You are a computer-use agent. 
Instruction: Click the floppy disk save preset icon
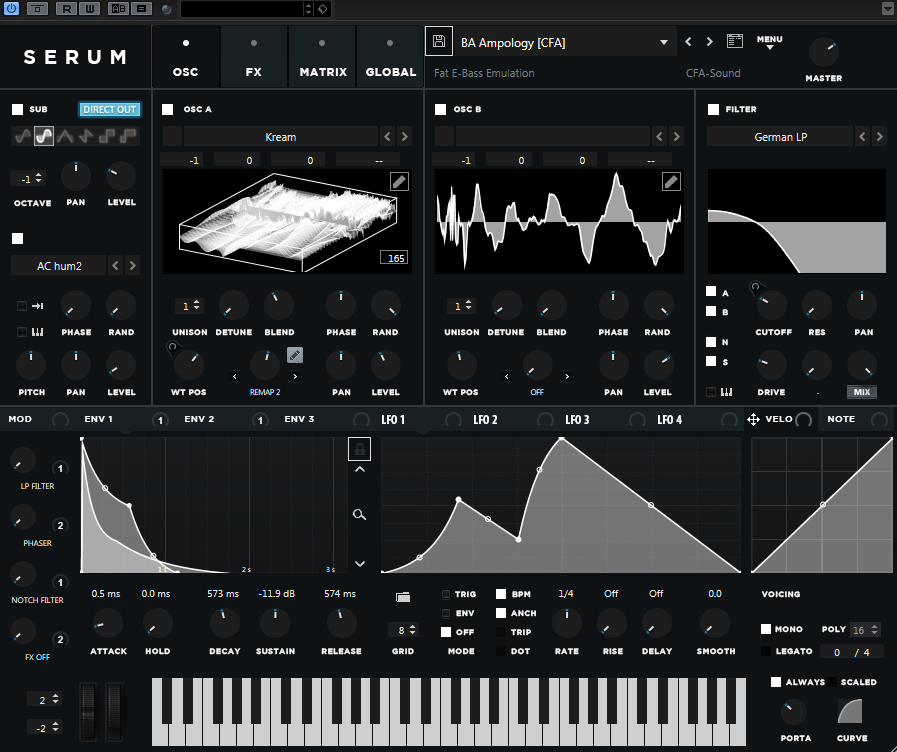click(x=439, y=41)
